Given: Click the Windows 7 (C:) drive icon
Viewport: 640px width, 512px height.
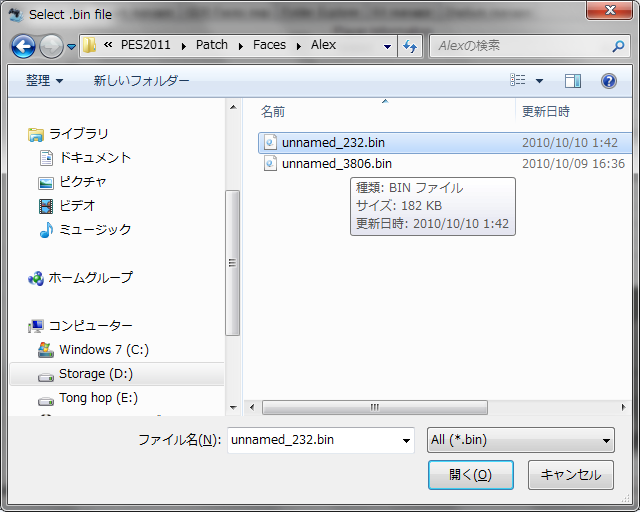Looking at the screenshot, I should pyautogui.click(x=46, y=350).
